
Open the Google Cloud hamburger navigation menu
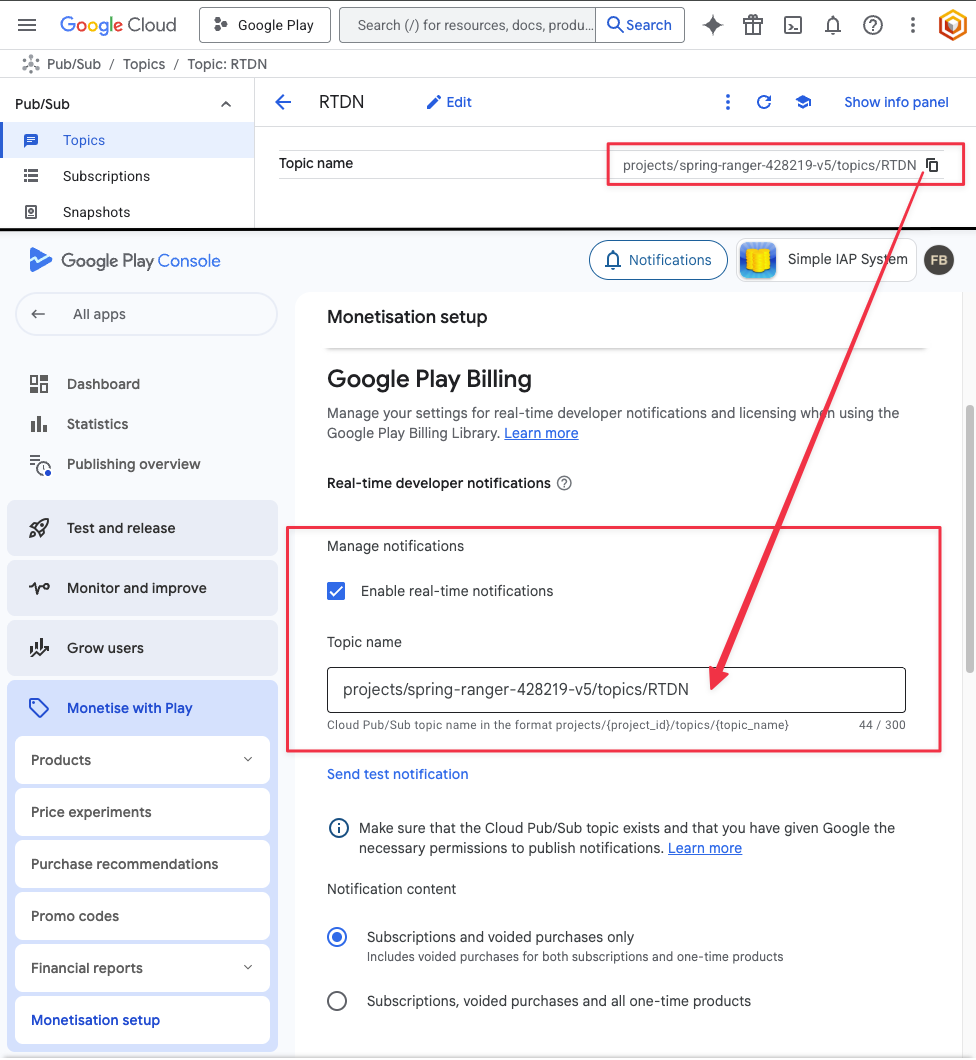27,25
